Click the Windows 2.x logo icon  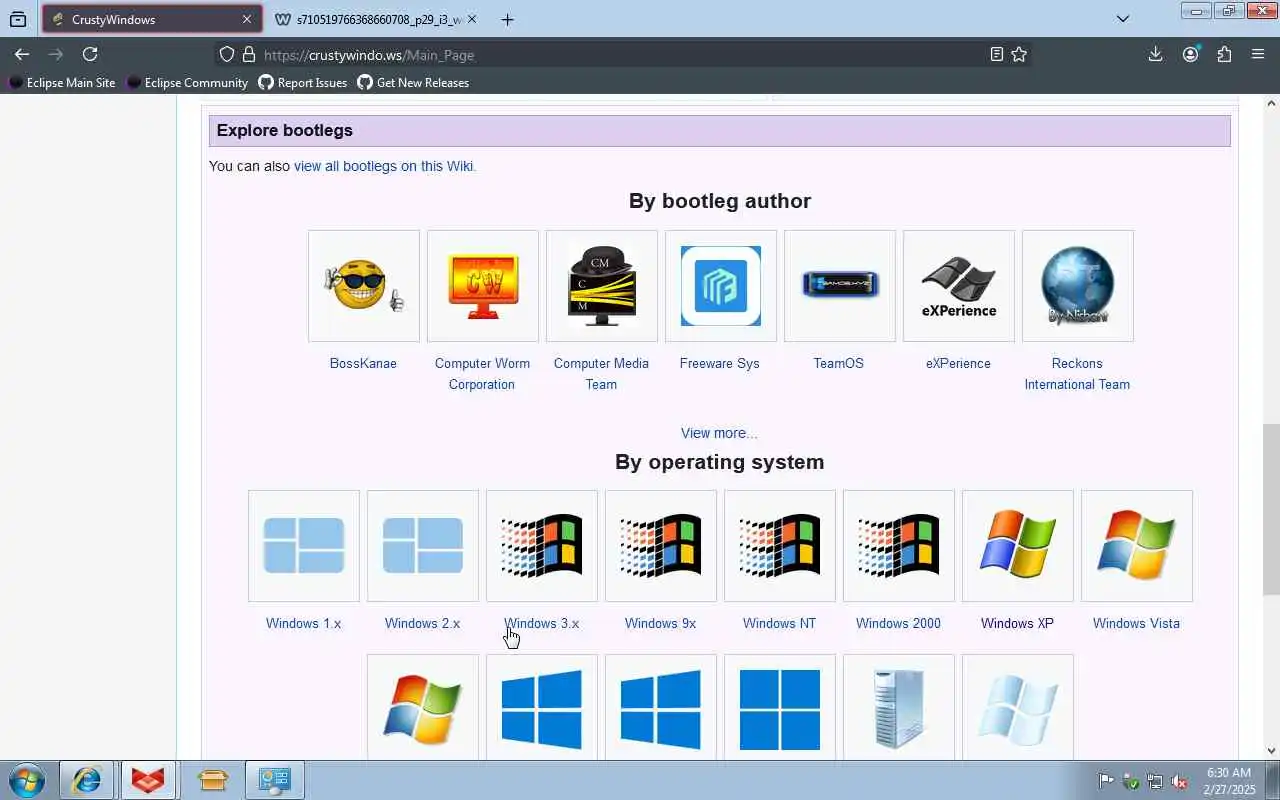(422, 546)
